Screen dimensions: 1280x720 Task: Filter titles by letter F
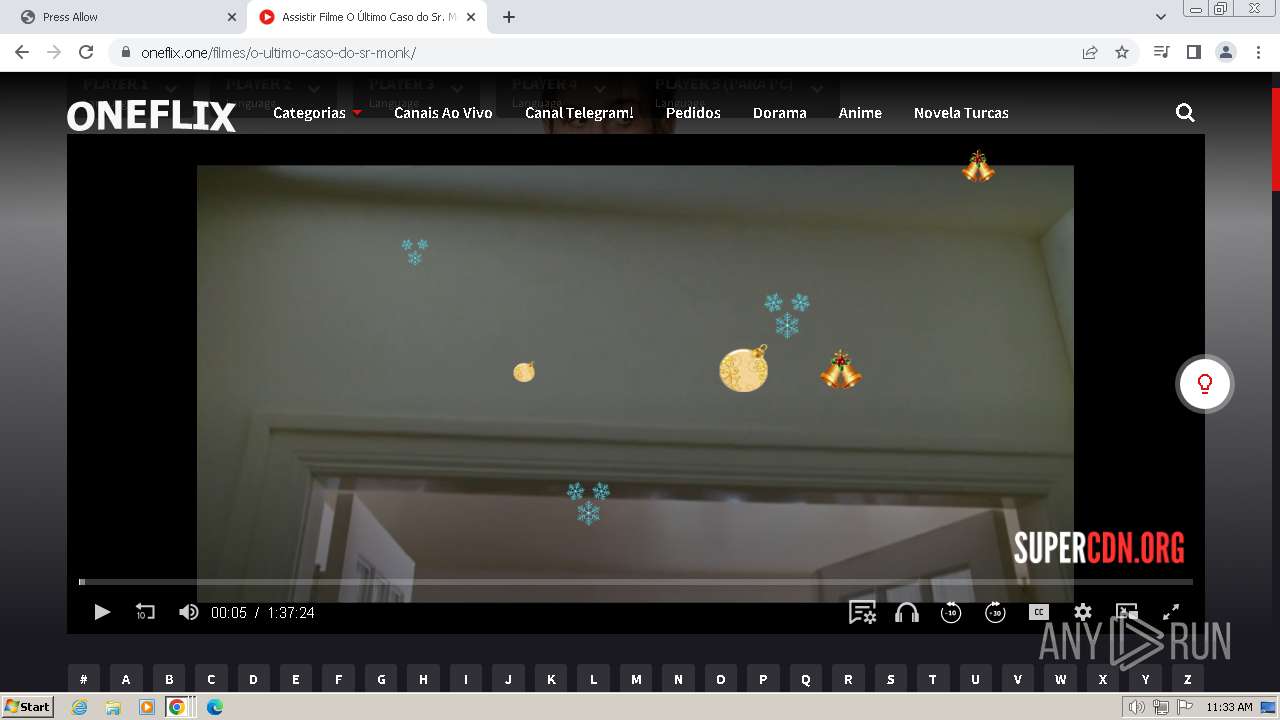[338, 679]
